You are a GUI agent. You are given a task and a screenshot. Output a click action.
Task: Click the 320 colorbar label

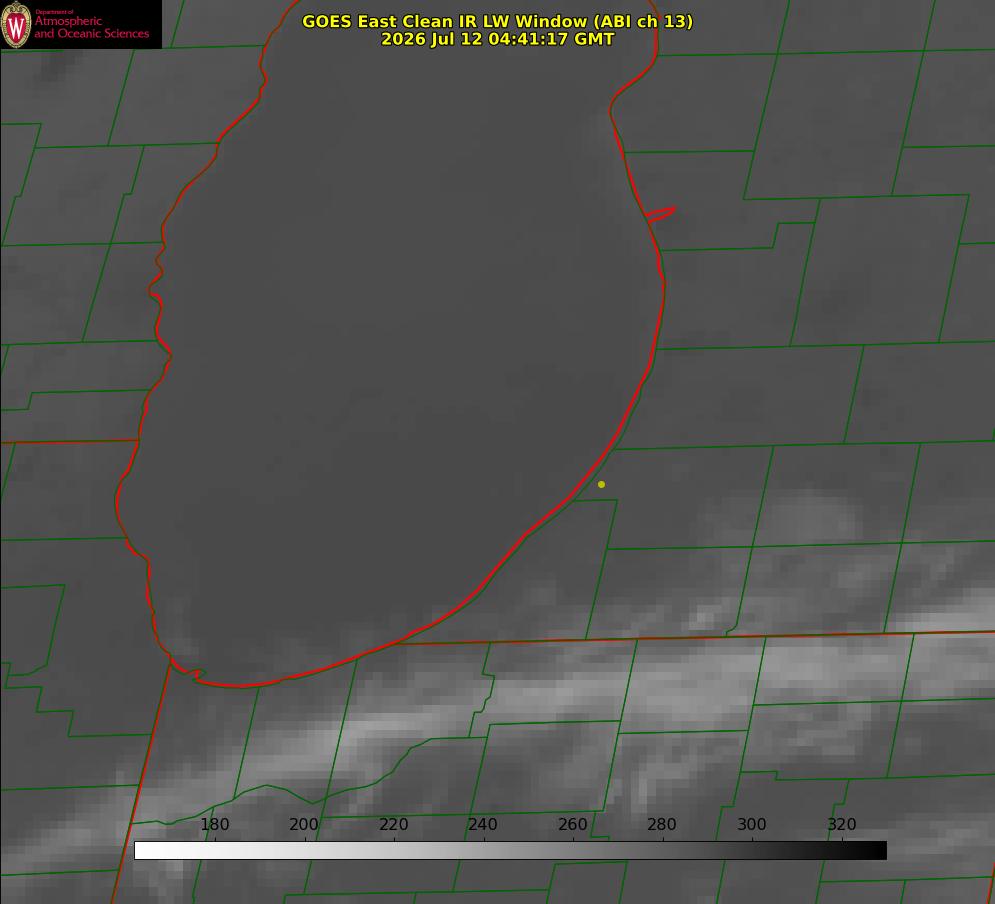coord(842,824)
